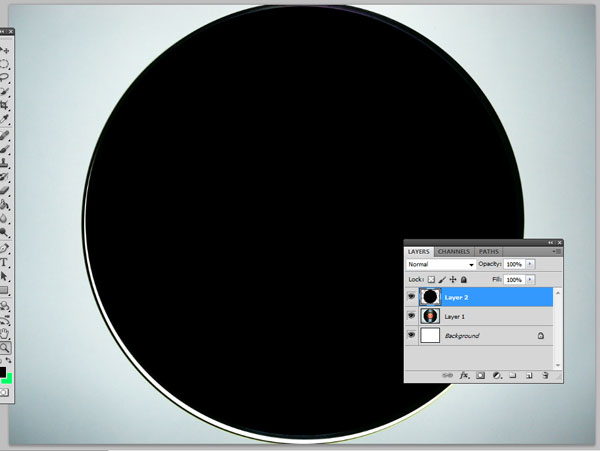The image size is (600, 451).
Task: Select the Path Selection arrow tool
Action: 5,276
